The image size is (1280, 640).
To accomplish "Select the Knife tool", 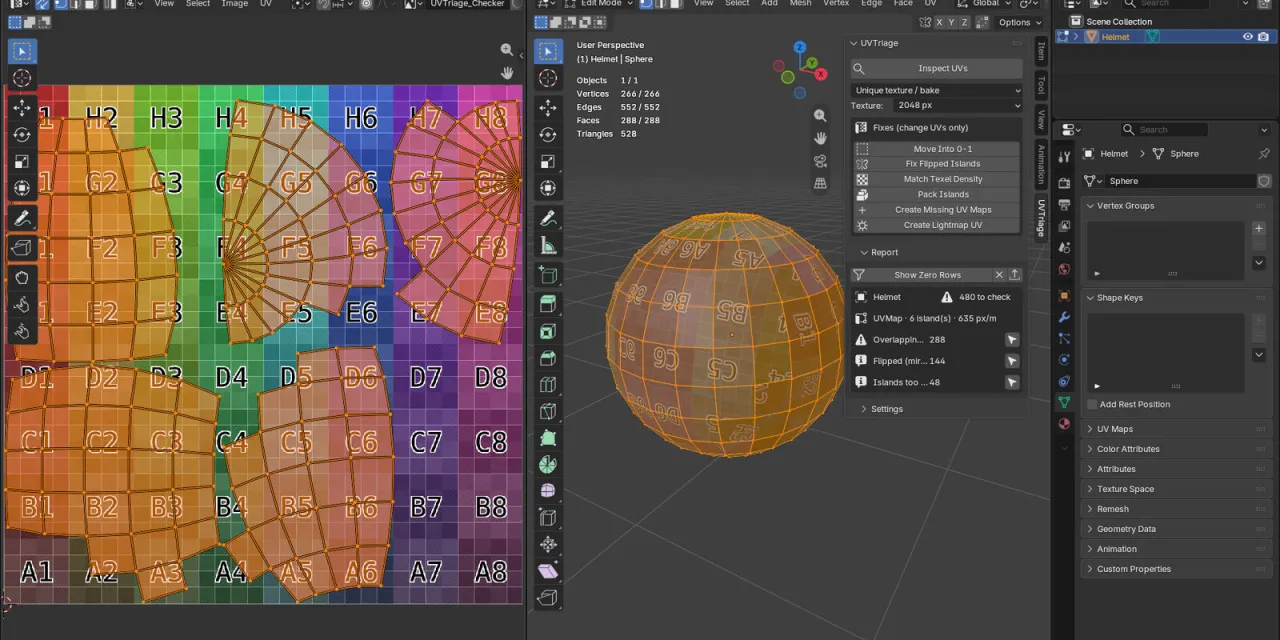I will tap(547, 411).
